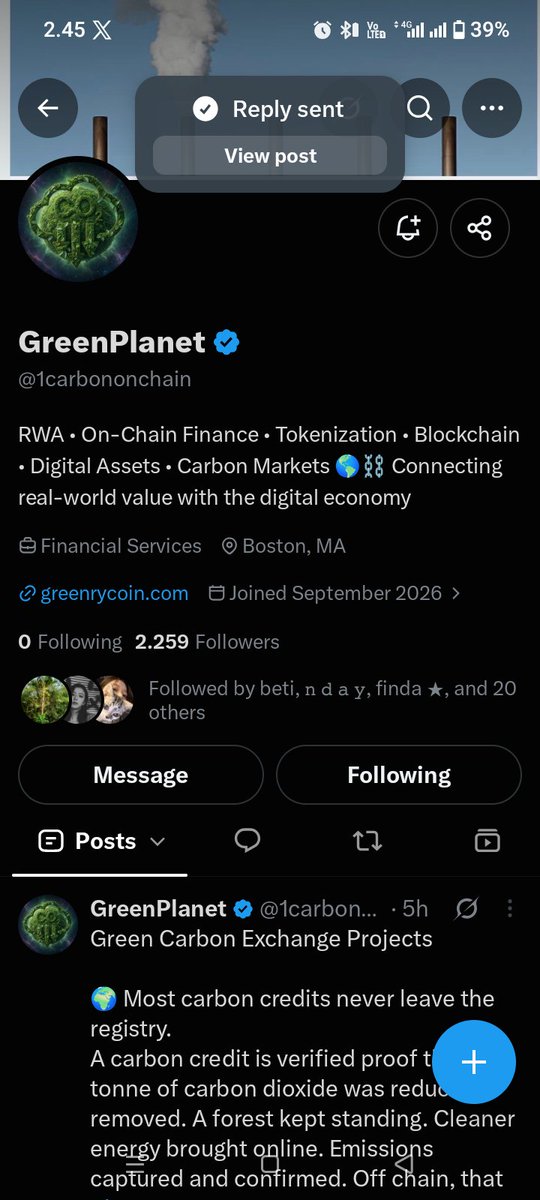Open the Followed by beti mutual followers
Viewport: 540px width, 1200px height.
pyautogui.click(x=270, y=700)
